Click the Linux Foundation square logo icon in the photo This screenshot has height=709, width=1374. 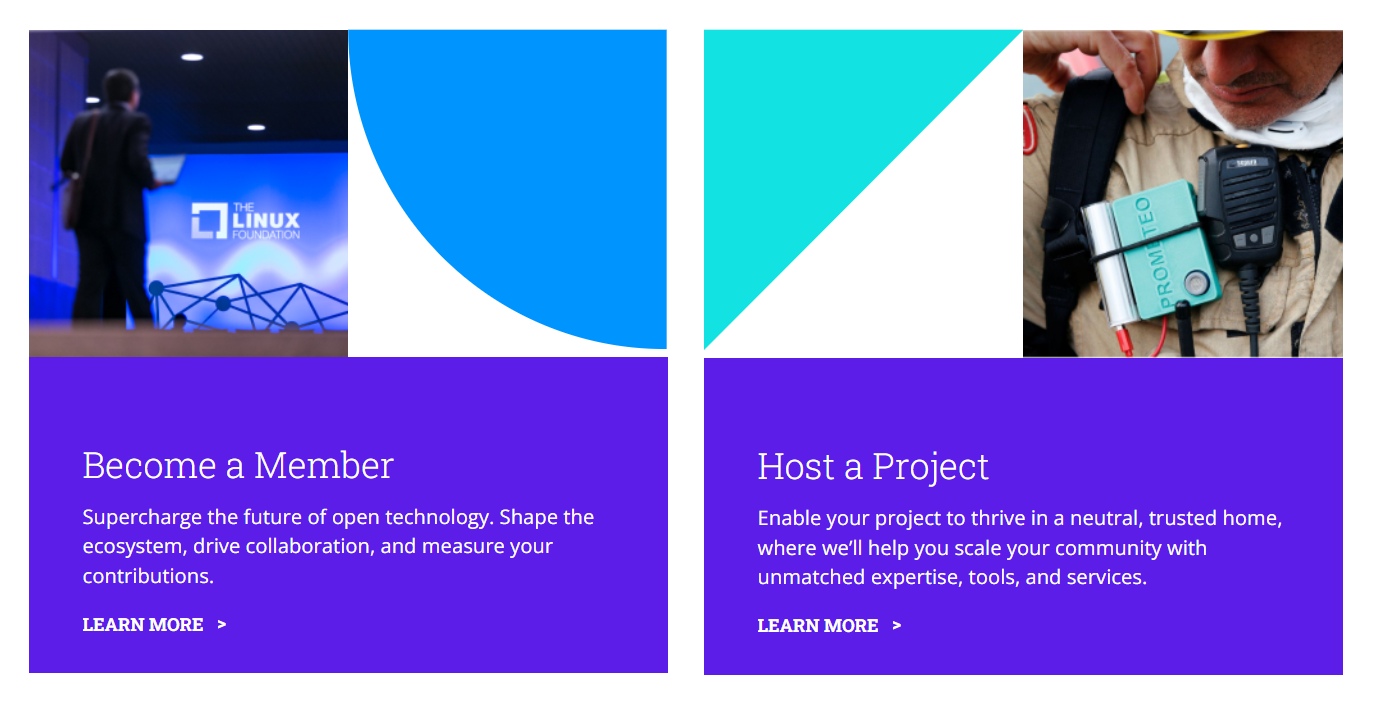209,221
